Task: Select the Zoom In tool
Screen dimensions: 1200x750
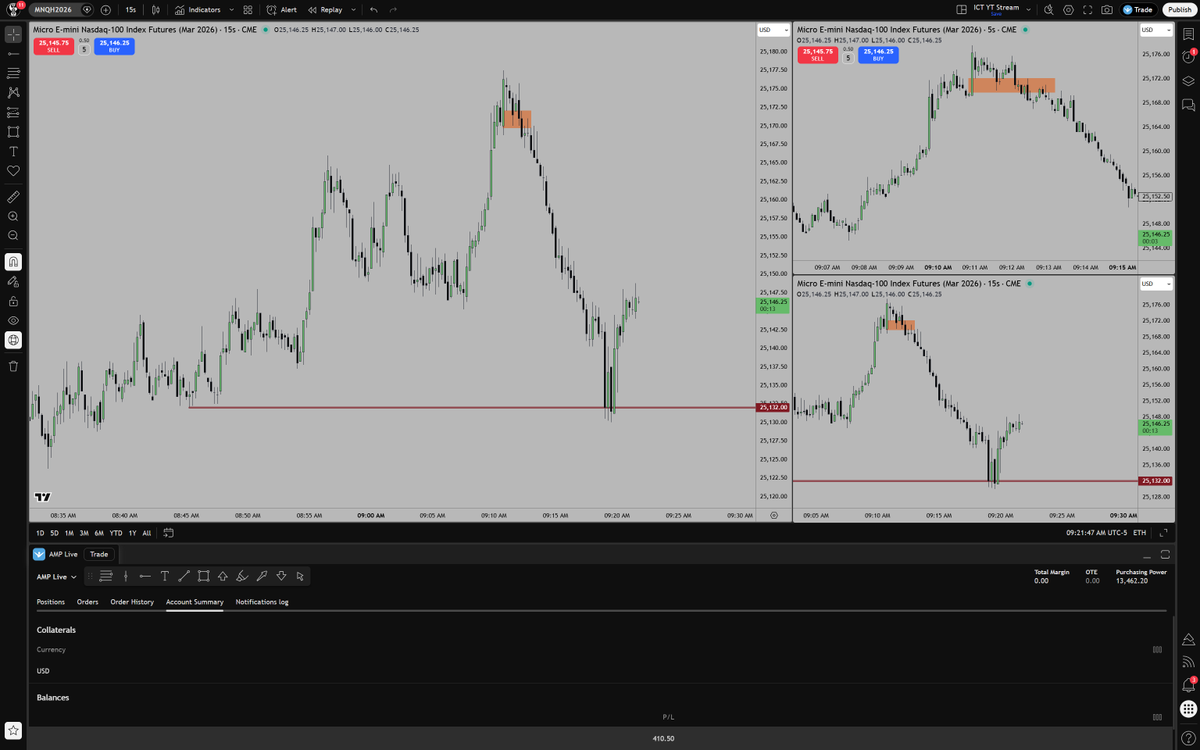Action: [x=13, y=216]
